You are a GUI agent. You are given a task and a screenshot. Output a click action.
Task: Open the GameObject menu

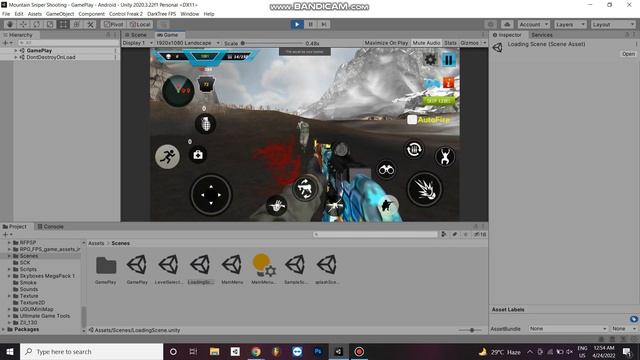tap(60, 14)
